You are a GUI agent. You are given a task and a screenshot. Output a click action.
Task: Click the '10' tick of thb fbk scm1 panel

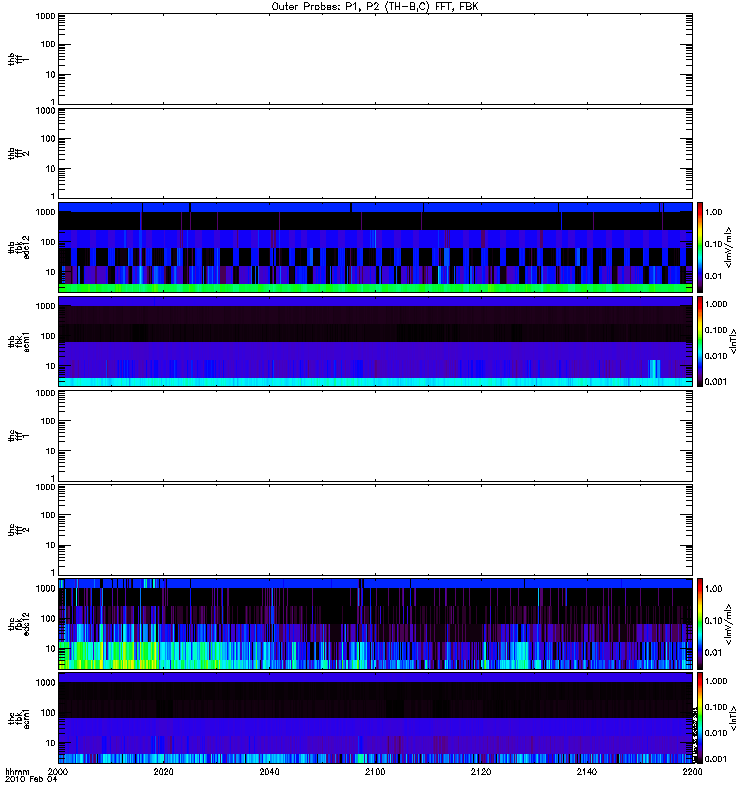pos(51,366)
